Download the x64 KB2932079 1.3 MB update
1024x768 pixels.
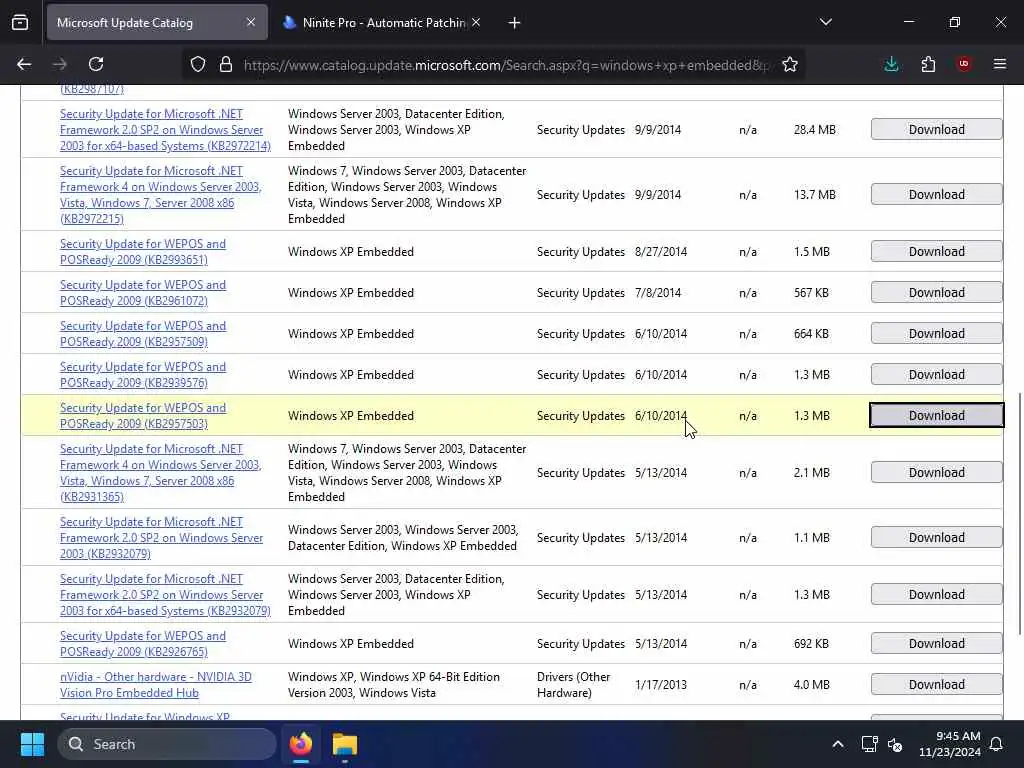tap(936, 594)
